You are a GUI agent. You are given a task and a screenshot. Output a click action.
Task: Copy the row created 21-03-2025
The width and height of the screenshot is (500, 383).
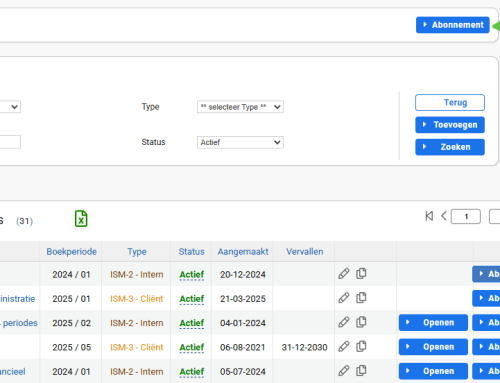(361, 298)
